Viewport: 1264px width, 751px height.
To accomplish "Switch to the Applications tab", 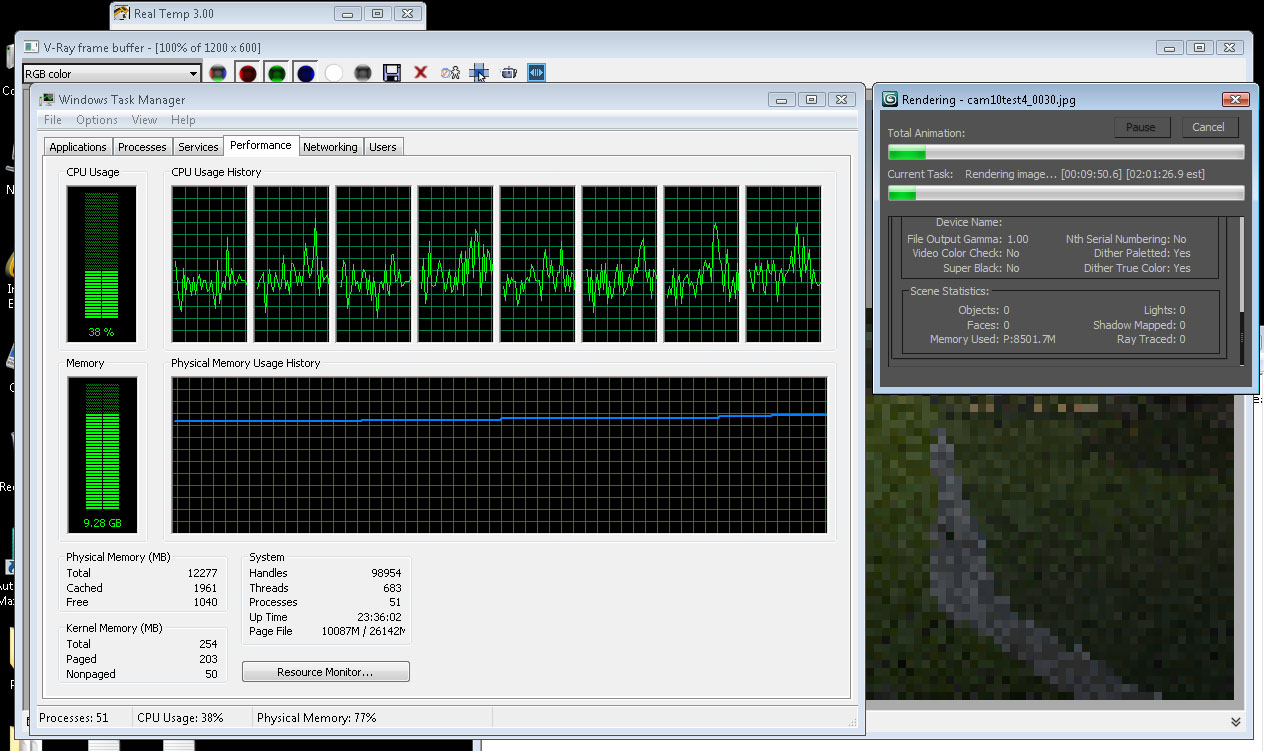I will (78, 147).
